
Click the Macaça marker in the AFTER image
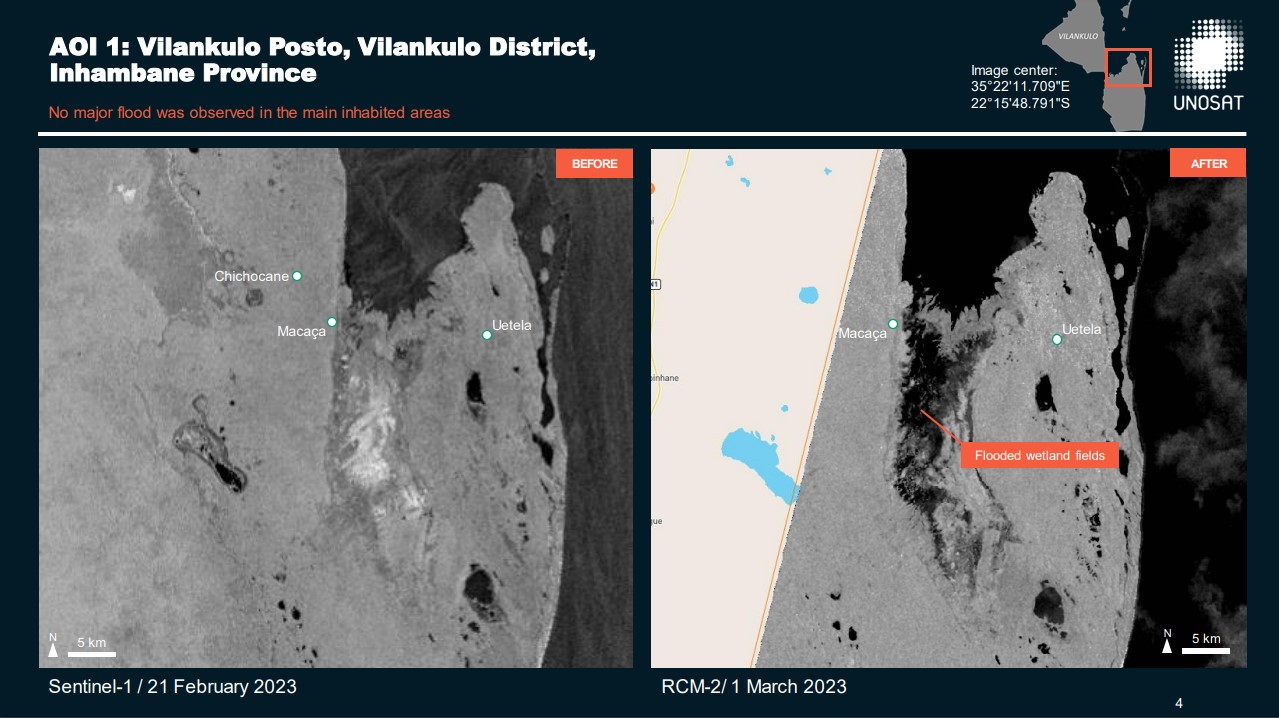click(893, 324)
